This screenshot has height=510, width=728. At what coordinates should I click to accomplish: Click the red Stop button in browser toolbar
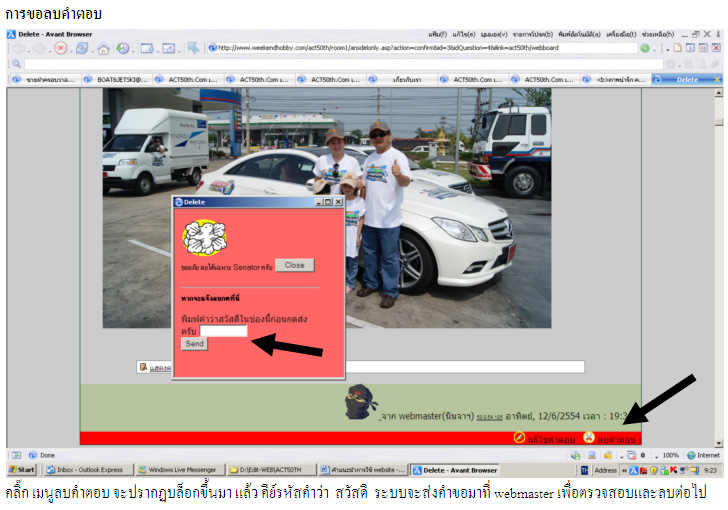61,48
